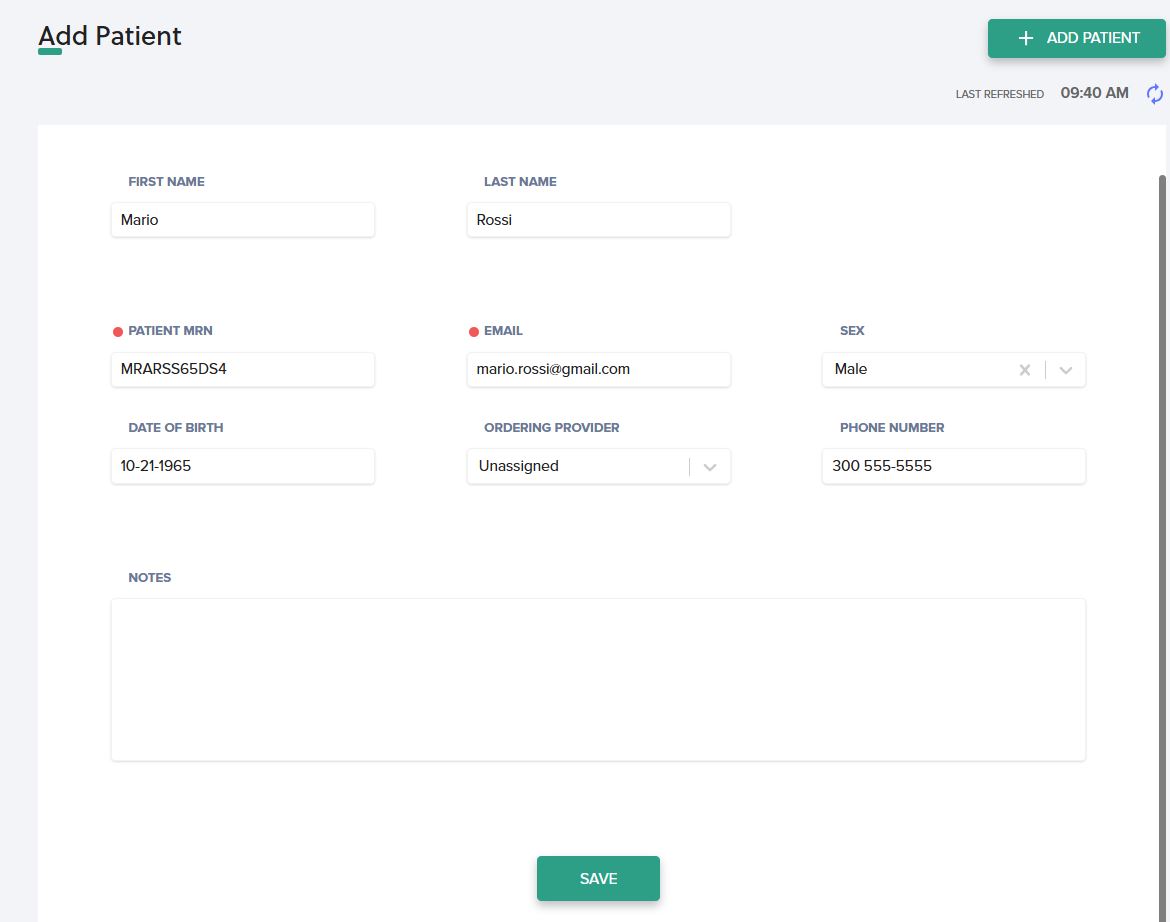This screenshot has width=1170, height=922.
Task: Click inside the empty Notes text area
Action: [x=598, y=679]
